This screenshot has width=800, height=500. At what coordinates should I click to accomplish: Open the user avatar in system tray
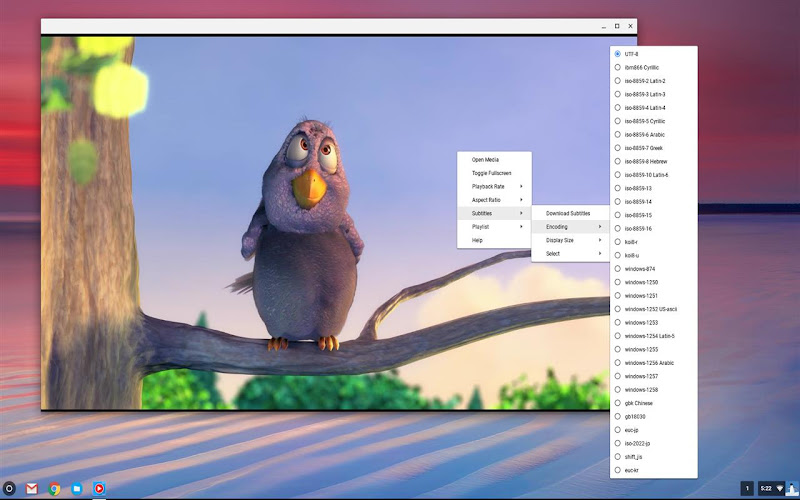pos(793,488)
